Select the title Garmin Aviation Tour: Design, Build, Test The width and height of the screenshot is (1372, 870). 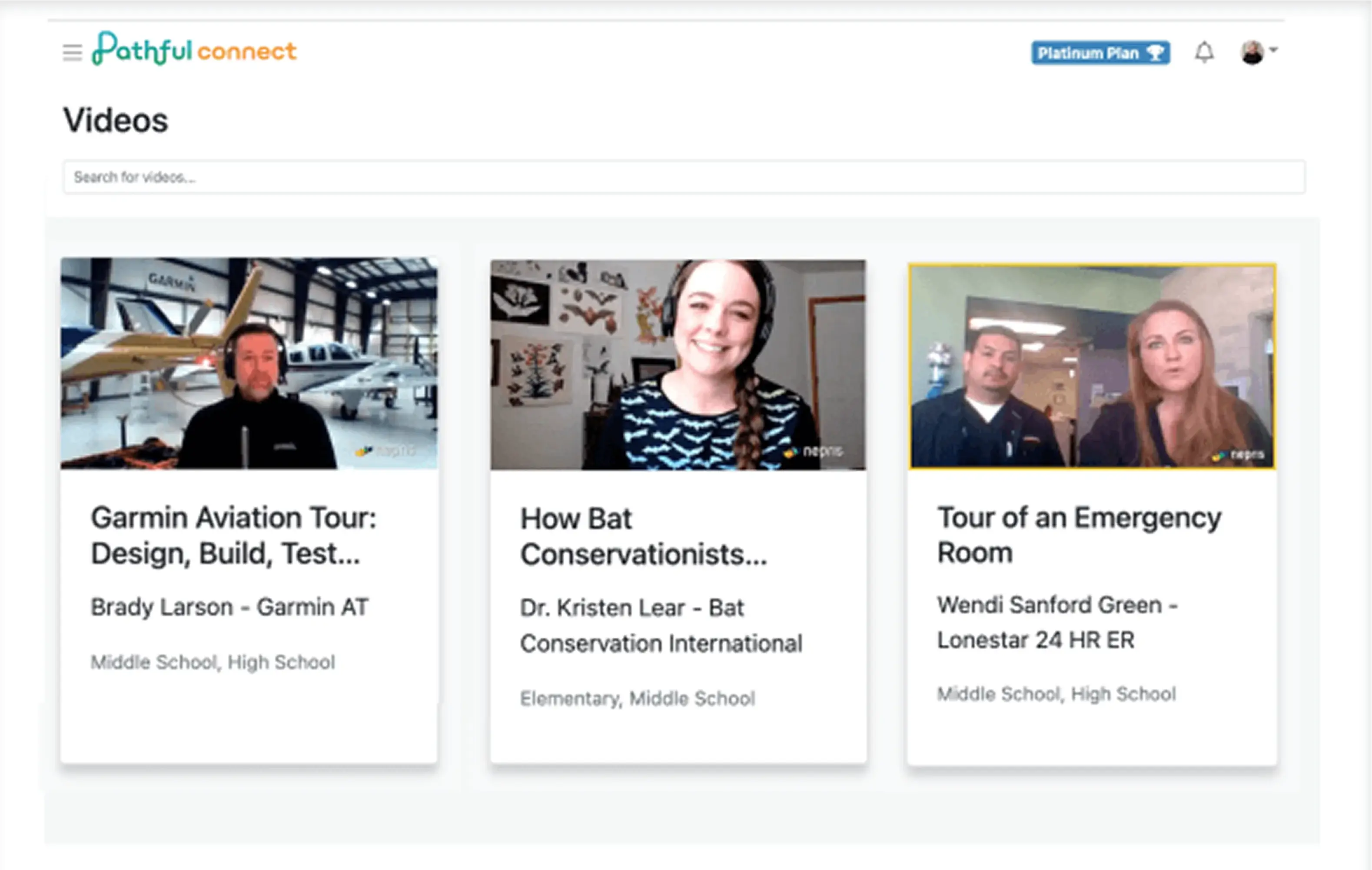(234, 535)
